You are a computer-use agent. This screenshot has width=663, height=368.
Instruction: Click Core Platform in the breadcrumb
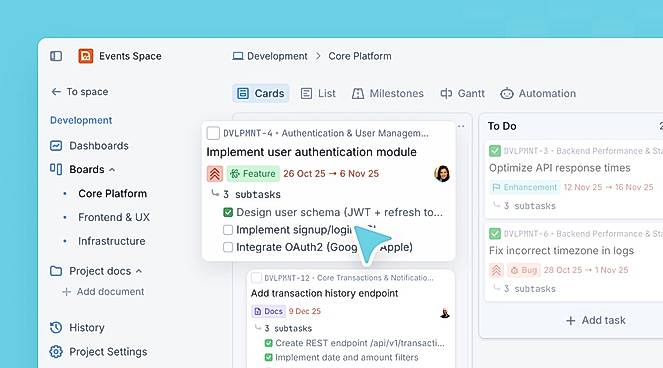point(360,56)
